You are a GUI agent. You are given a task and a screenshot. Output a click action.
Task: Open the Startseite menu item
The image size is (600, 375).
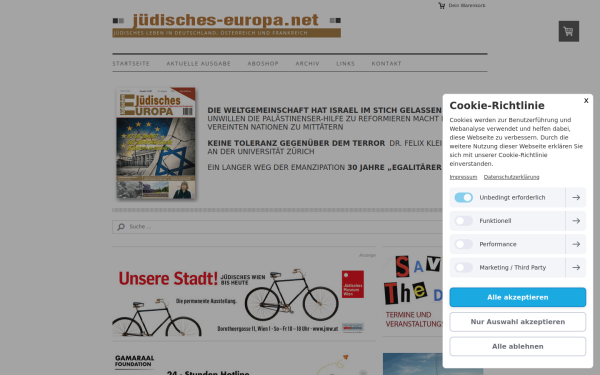[x=131, y=64]
